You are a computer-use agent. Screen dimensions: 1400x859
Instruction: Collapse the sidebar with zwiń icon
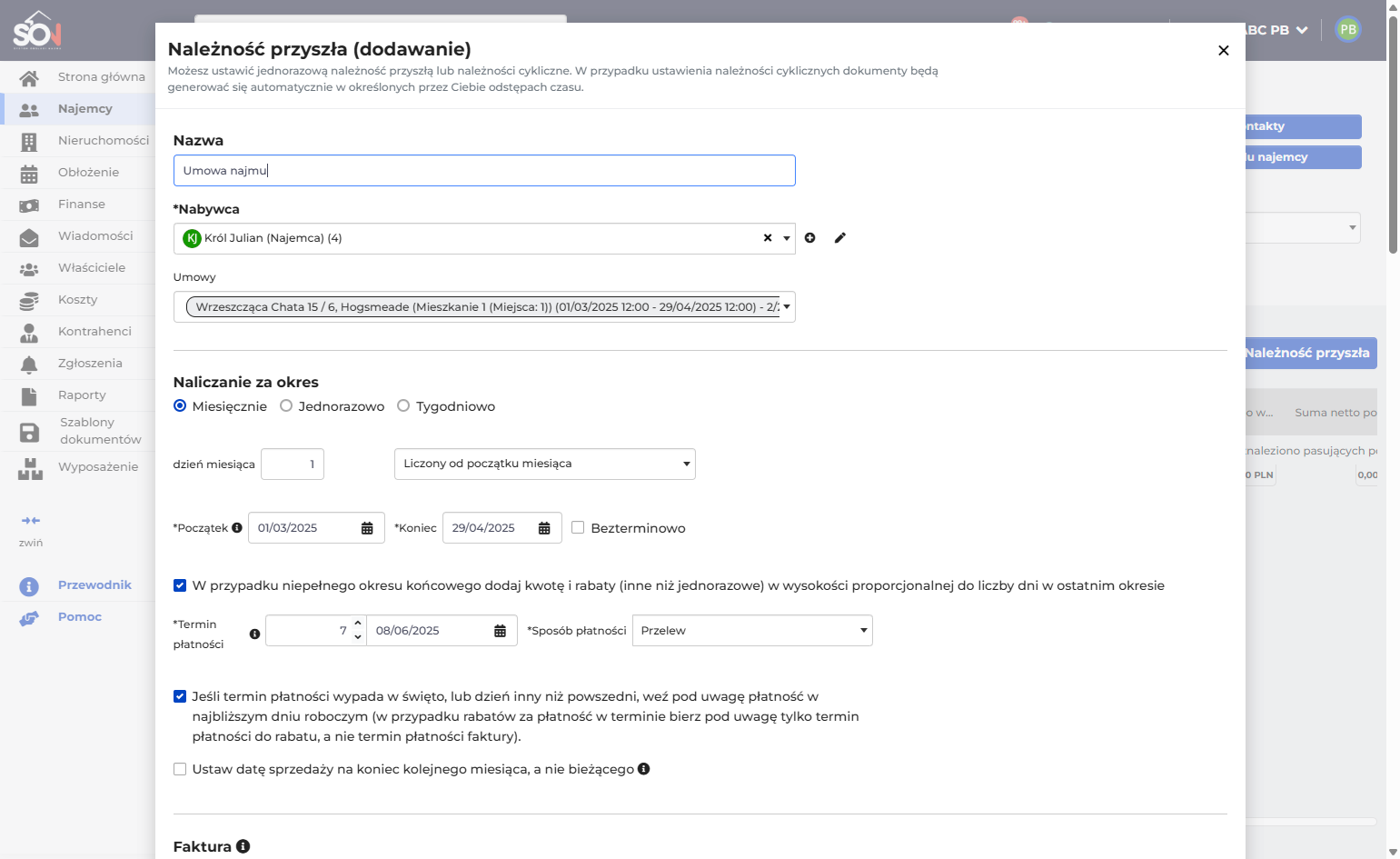(31, 521)
